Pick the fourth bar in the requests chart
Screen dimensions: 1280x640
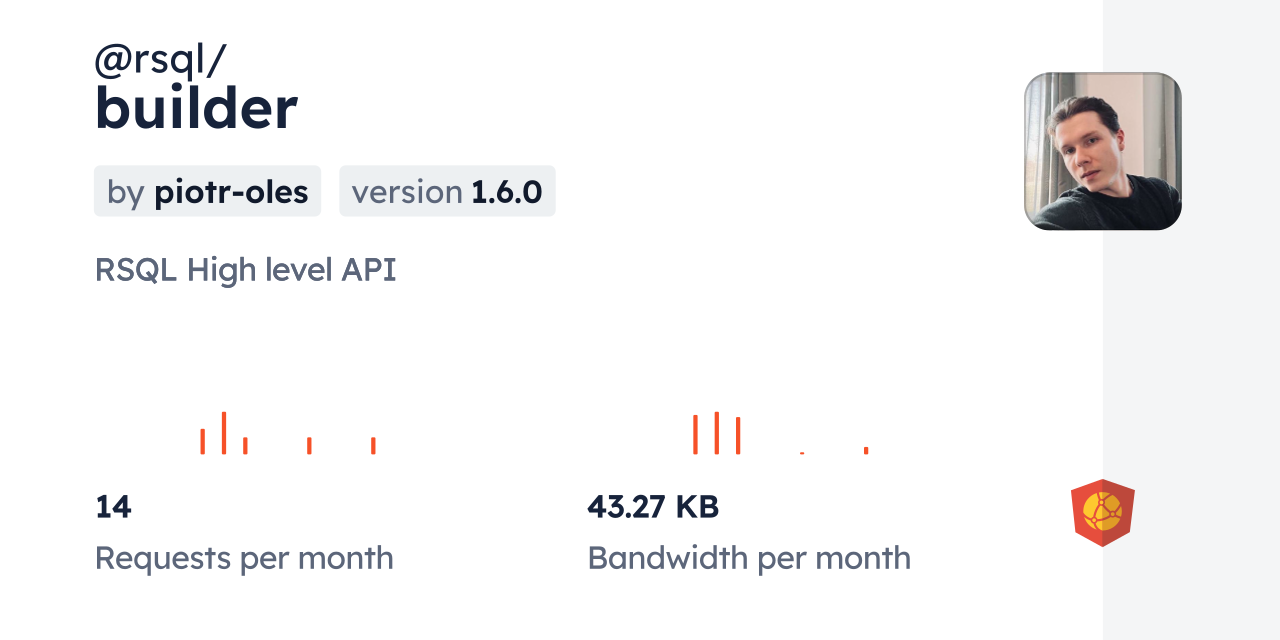(x=309, y=445)
